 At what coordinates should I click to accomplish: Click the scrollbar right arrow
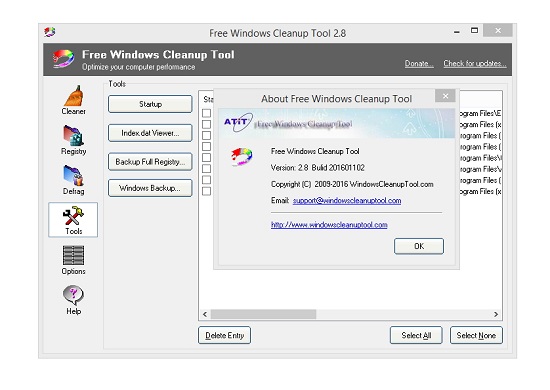[x=496, y=314]
